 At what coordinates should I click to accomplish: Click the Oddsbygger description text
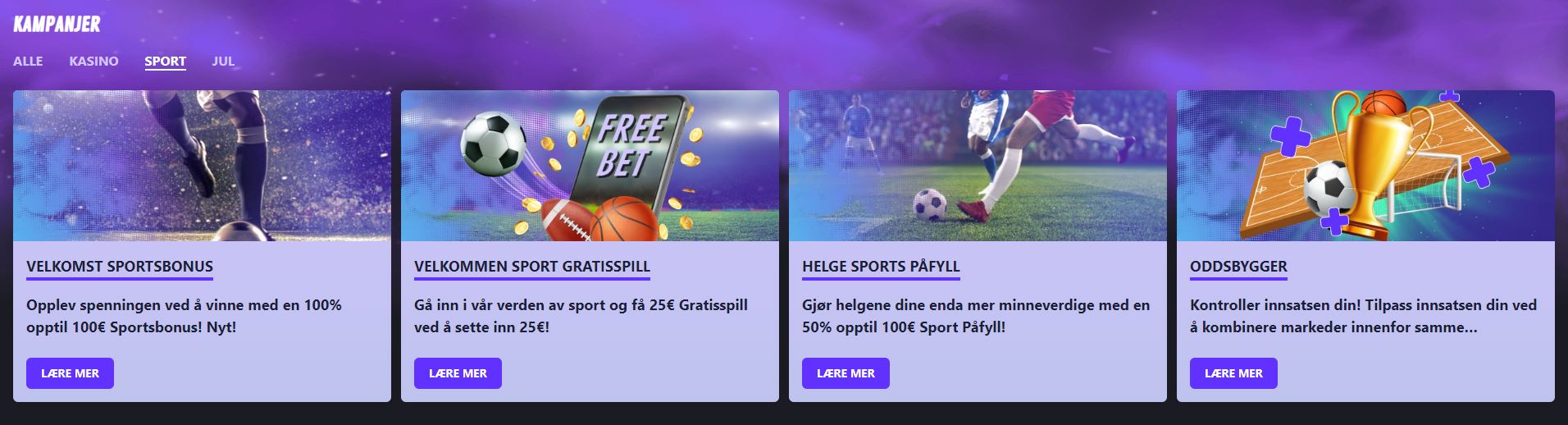(x=1363, y=316)
